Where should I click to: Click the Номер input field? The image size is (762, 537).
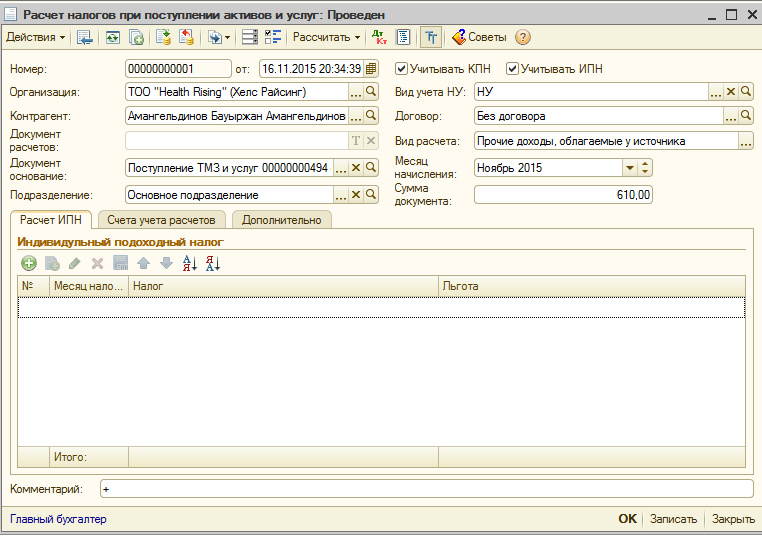pos(178,69)
